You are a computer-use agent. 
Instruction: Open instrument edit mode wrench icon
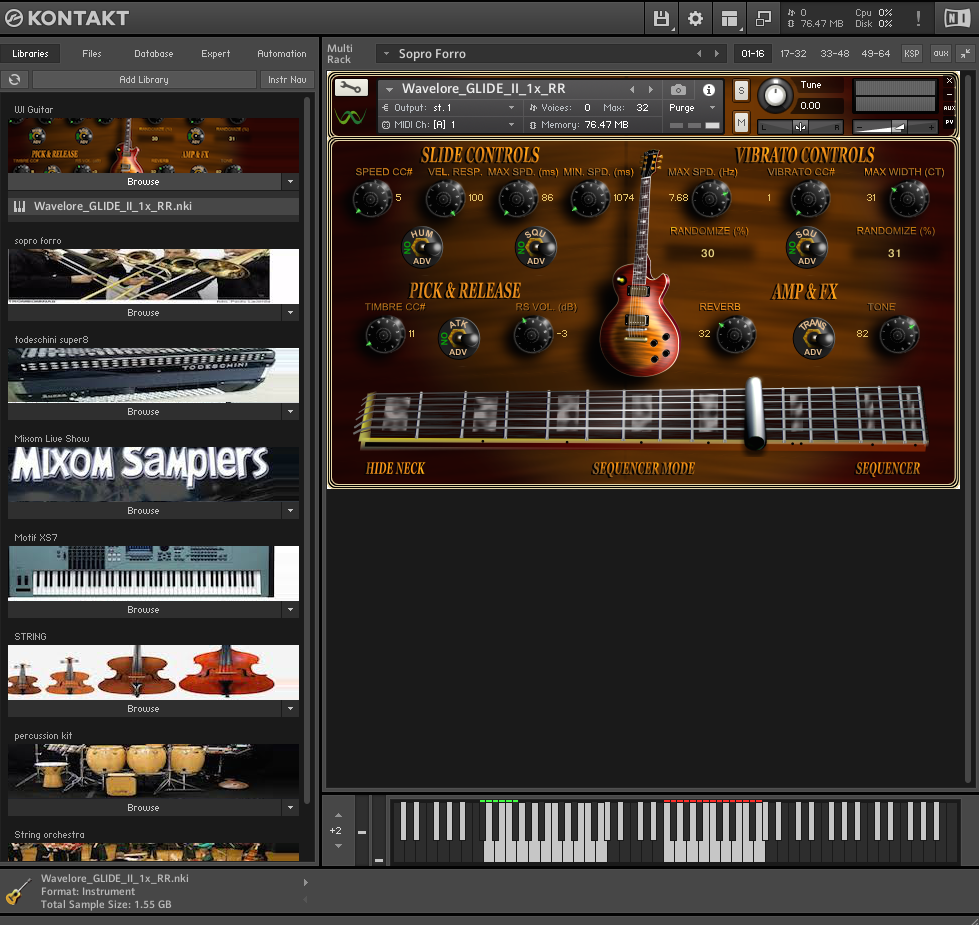(351, 88)
